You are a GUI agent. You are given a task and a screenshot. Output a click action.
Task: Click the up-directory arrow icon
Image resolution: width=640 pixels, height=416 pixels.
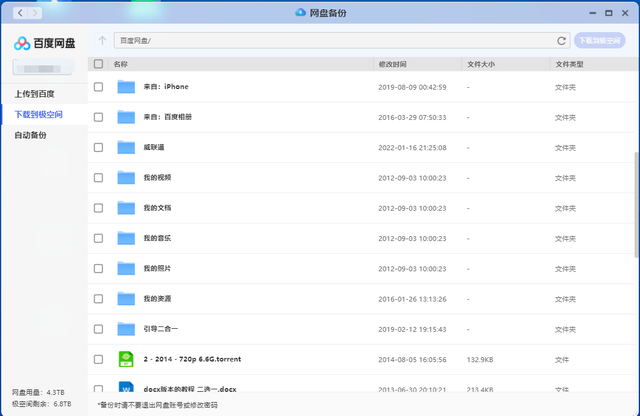(x=102, y=41)
